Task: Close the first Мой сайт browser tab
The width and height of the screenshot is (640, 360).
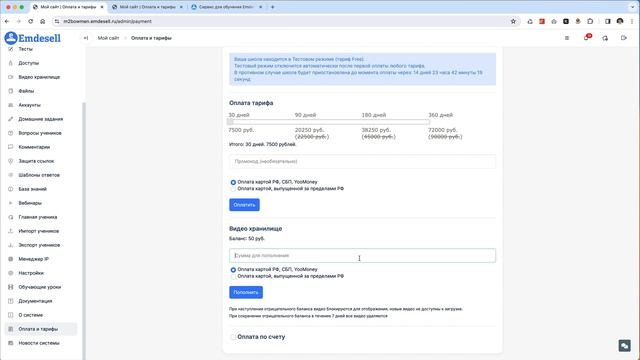Action: click(x=102, y=7)
